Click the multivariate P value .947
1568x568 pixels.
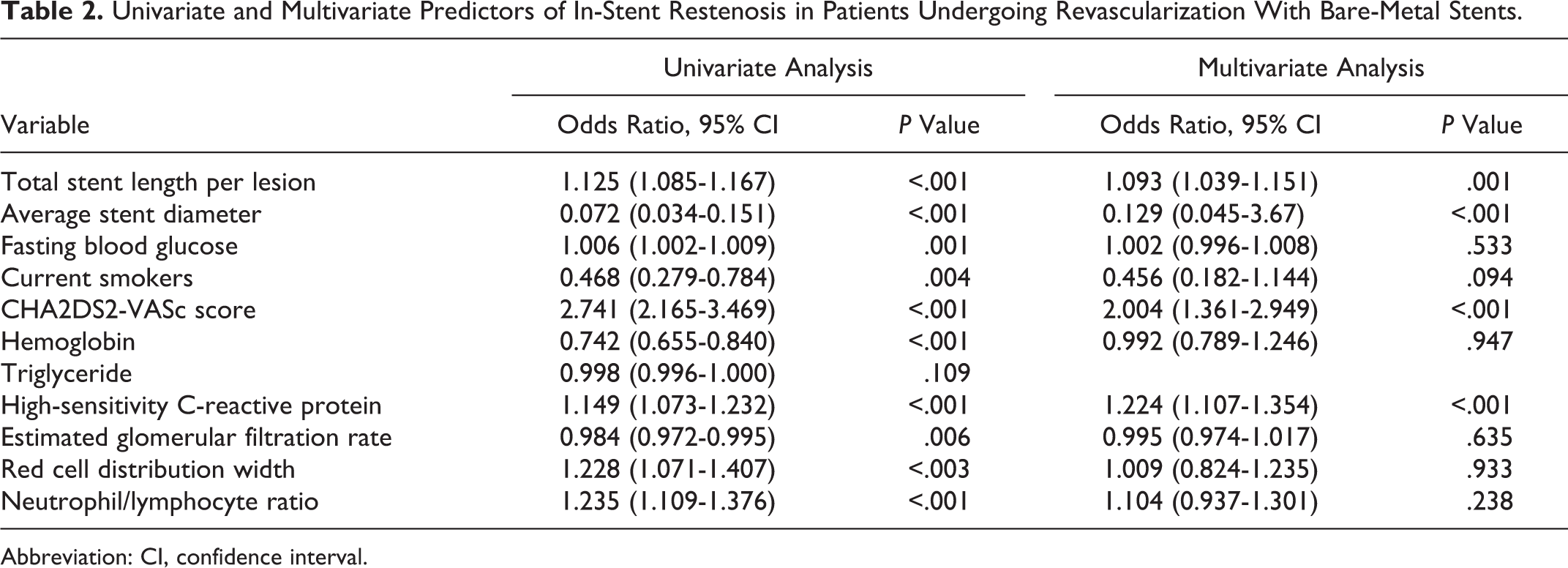[1489, 342]
